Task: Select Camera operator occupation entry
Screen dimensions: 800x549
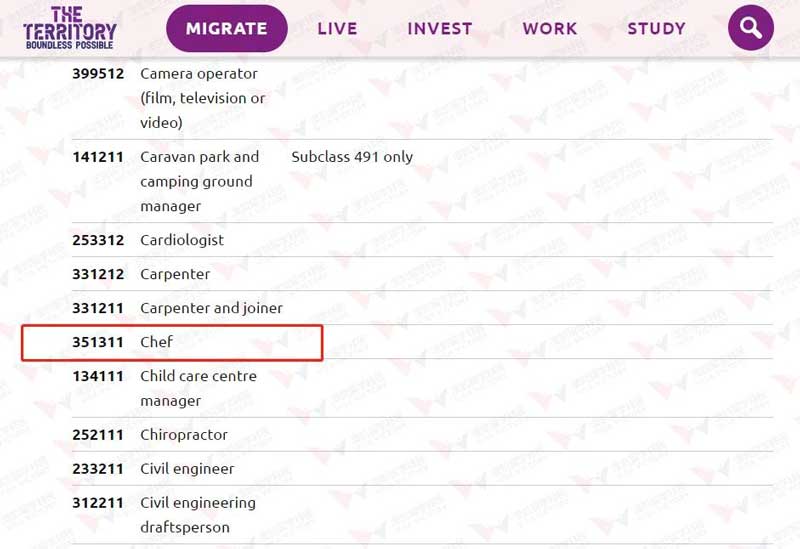Action: pos(203,98)
